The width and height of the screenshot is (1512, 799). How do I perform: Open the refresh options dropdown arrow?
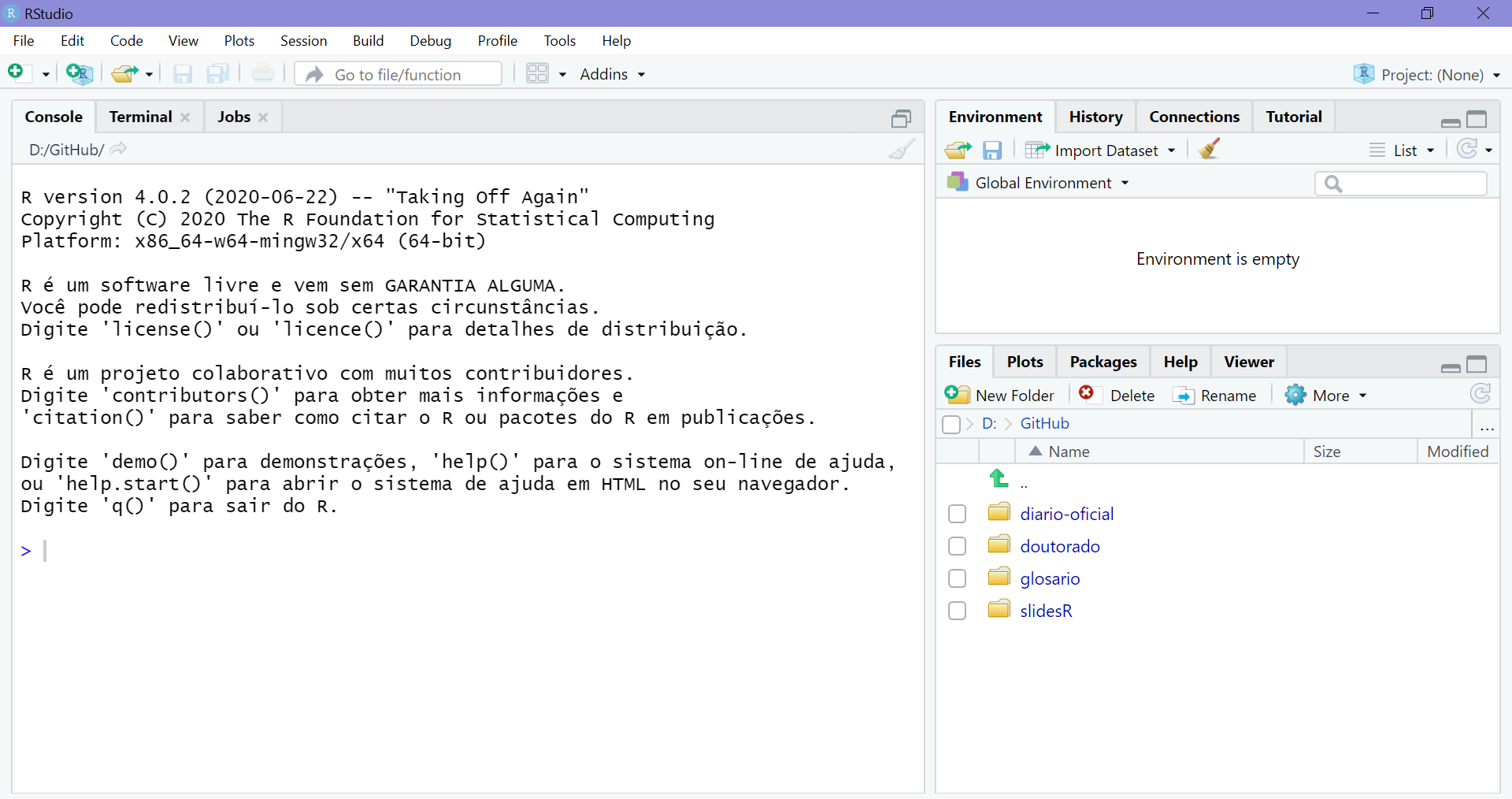click(x=1488, y=150)
